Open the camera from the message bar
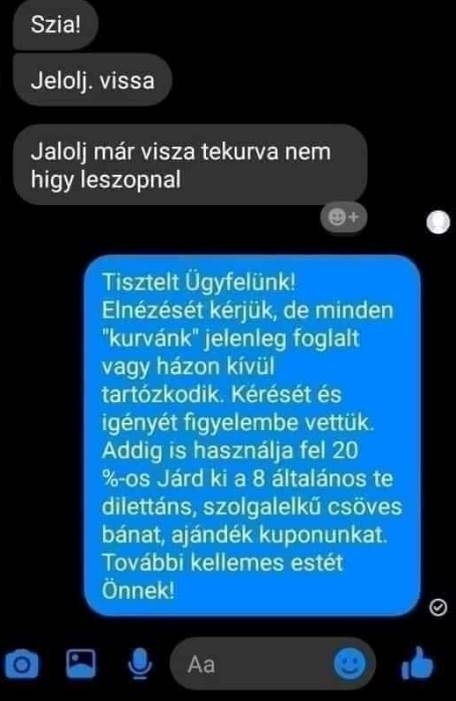Image resolution: width=456 pixels, height=701 pixels. pyautogui.click(x=21, y=665)
